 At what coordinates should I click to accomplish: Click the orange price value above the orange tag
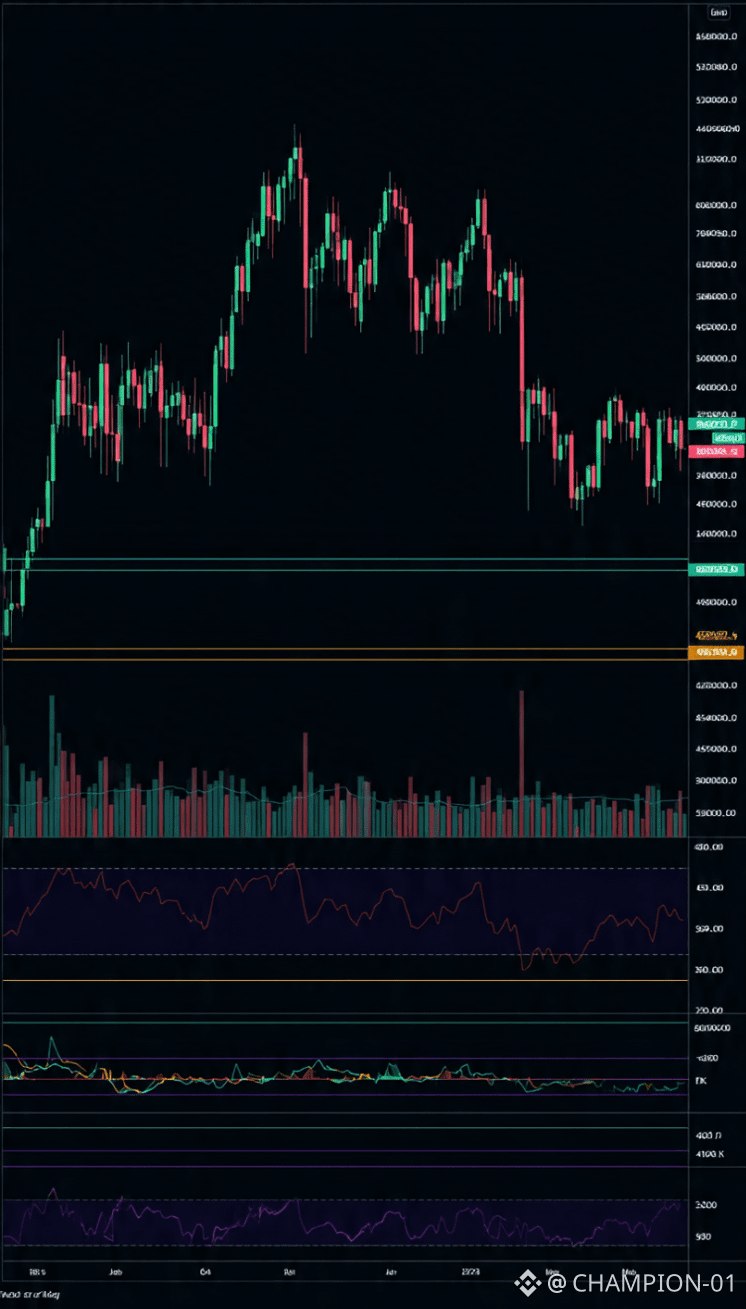coord(717,635)
